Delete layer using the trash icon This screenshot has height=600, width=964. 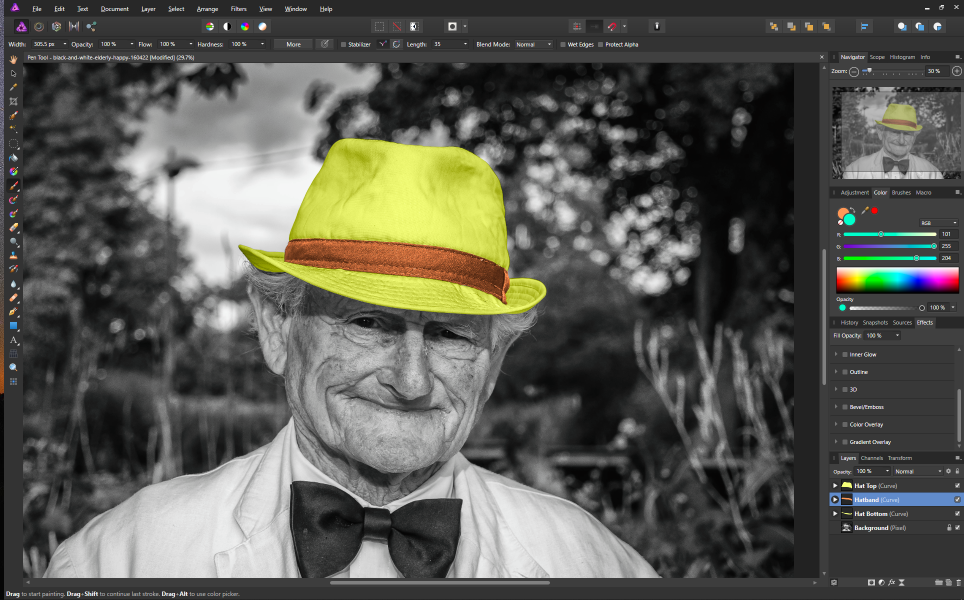tap(958, 582)
